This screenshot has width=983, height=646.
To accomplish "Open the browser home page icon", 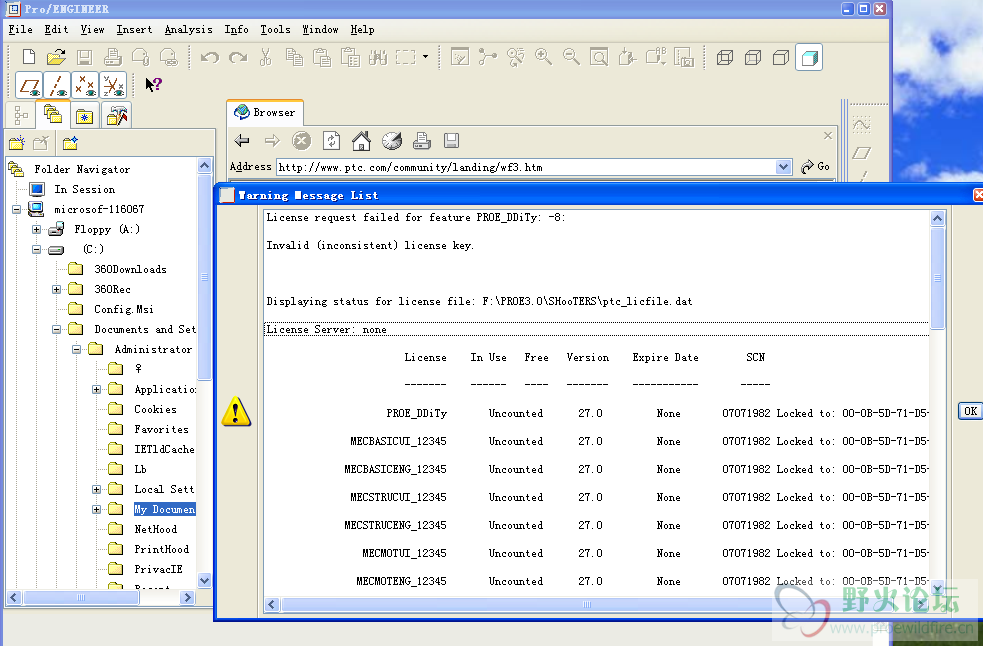I will [x=362, y=141].
